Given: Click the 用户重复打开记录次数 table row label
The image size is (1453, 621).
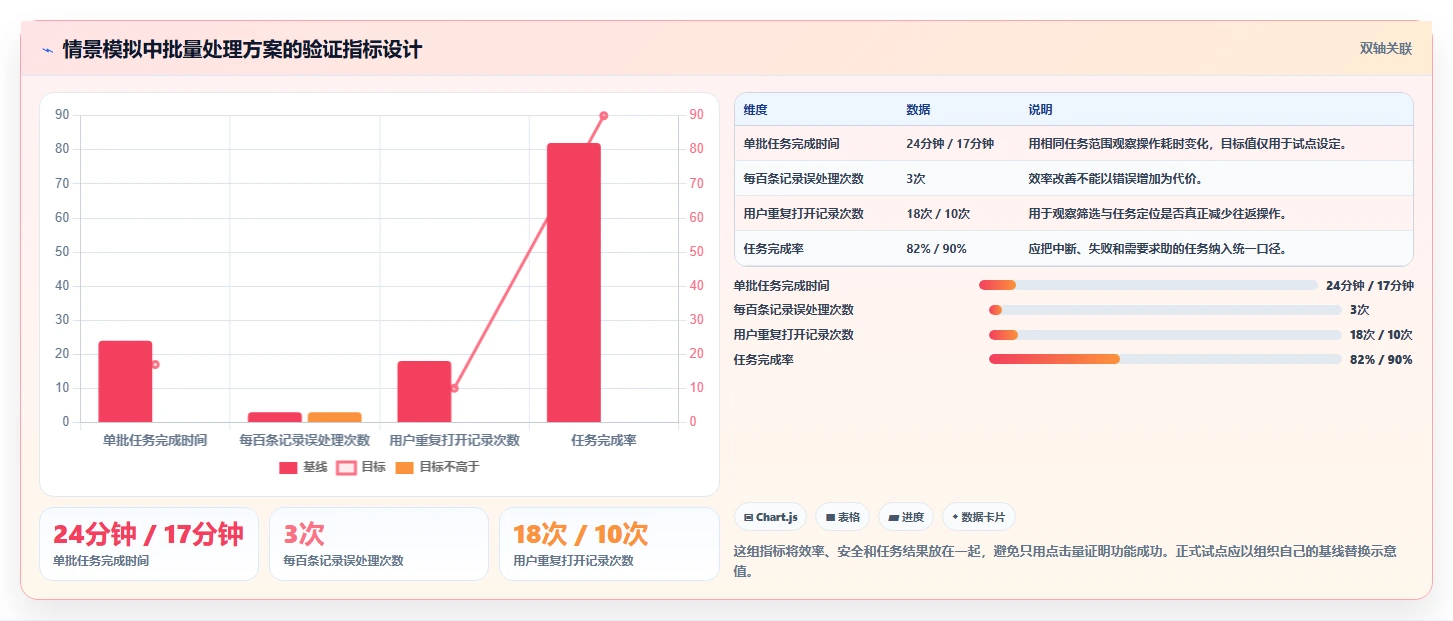Looking at the screenshot, I should [x=803, y=214].
